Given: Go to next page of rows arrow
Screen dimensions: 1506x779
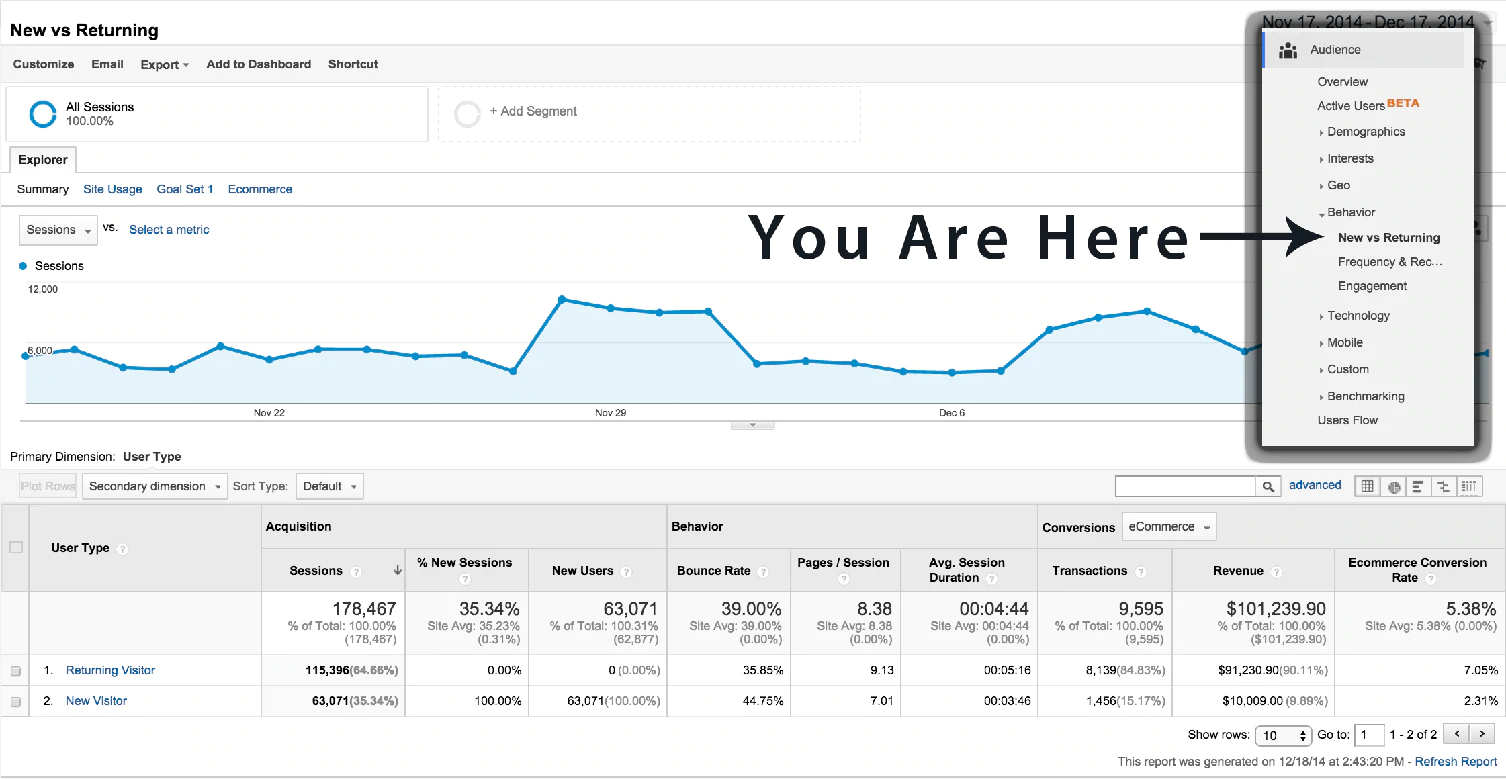Looking at the screenshot, I should click(1482, 734).
